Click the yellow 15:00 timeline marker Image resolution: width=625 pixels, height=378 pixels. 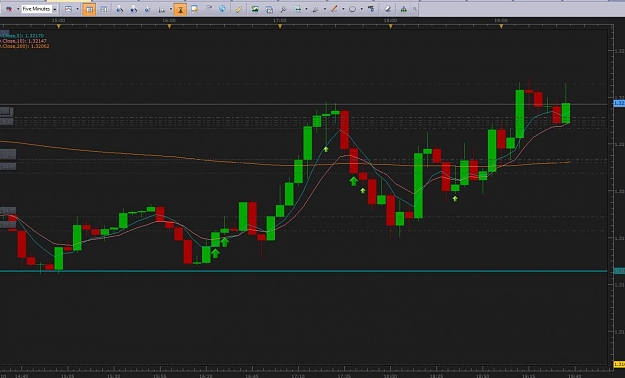click(x=59, y=27)
